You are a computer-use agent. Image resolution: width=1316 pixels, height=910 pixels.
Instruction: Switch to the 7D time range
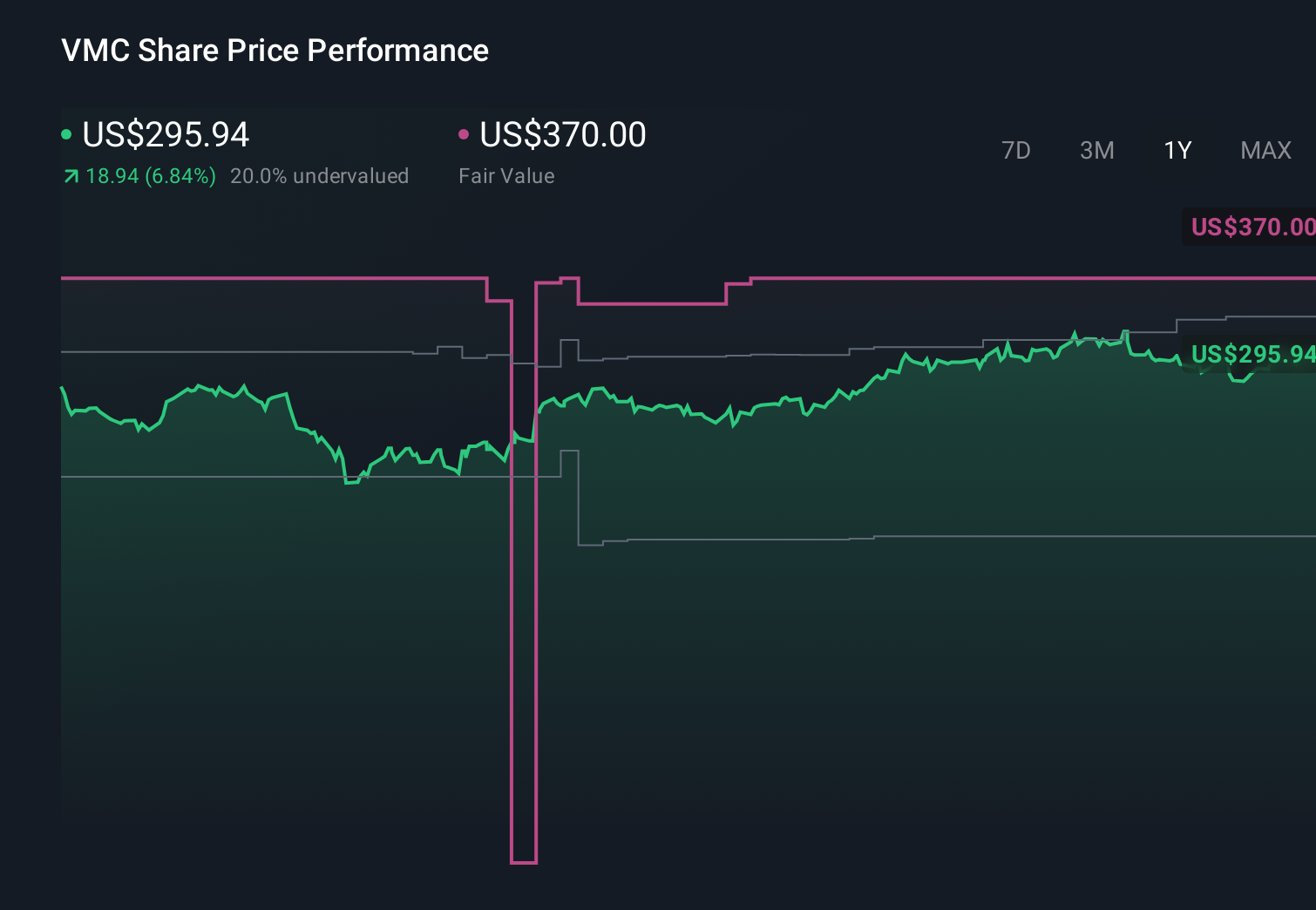pyautogui.click(x=1016, y=150)
